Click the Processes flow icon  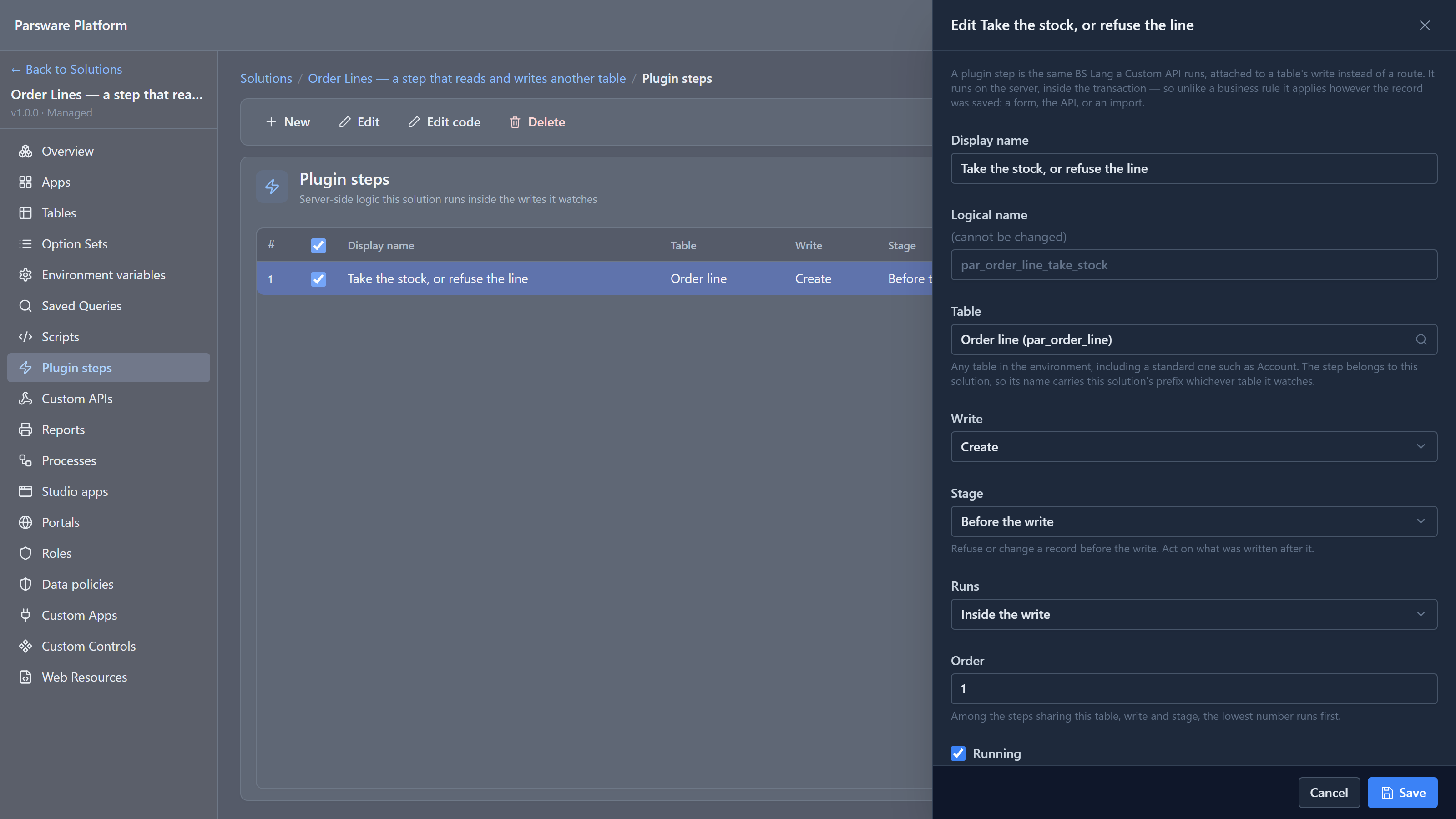25,460
